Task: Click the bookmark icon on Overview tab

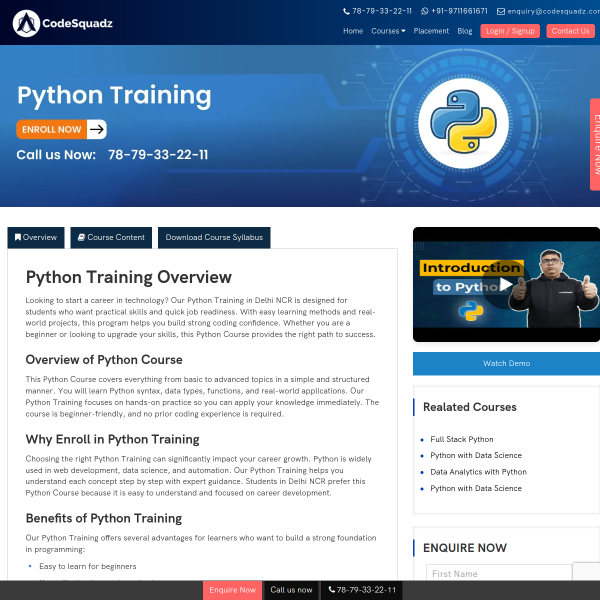Action: 18,237
